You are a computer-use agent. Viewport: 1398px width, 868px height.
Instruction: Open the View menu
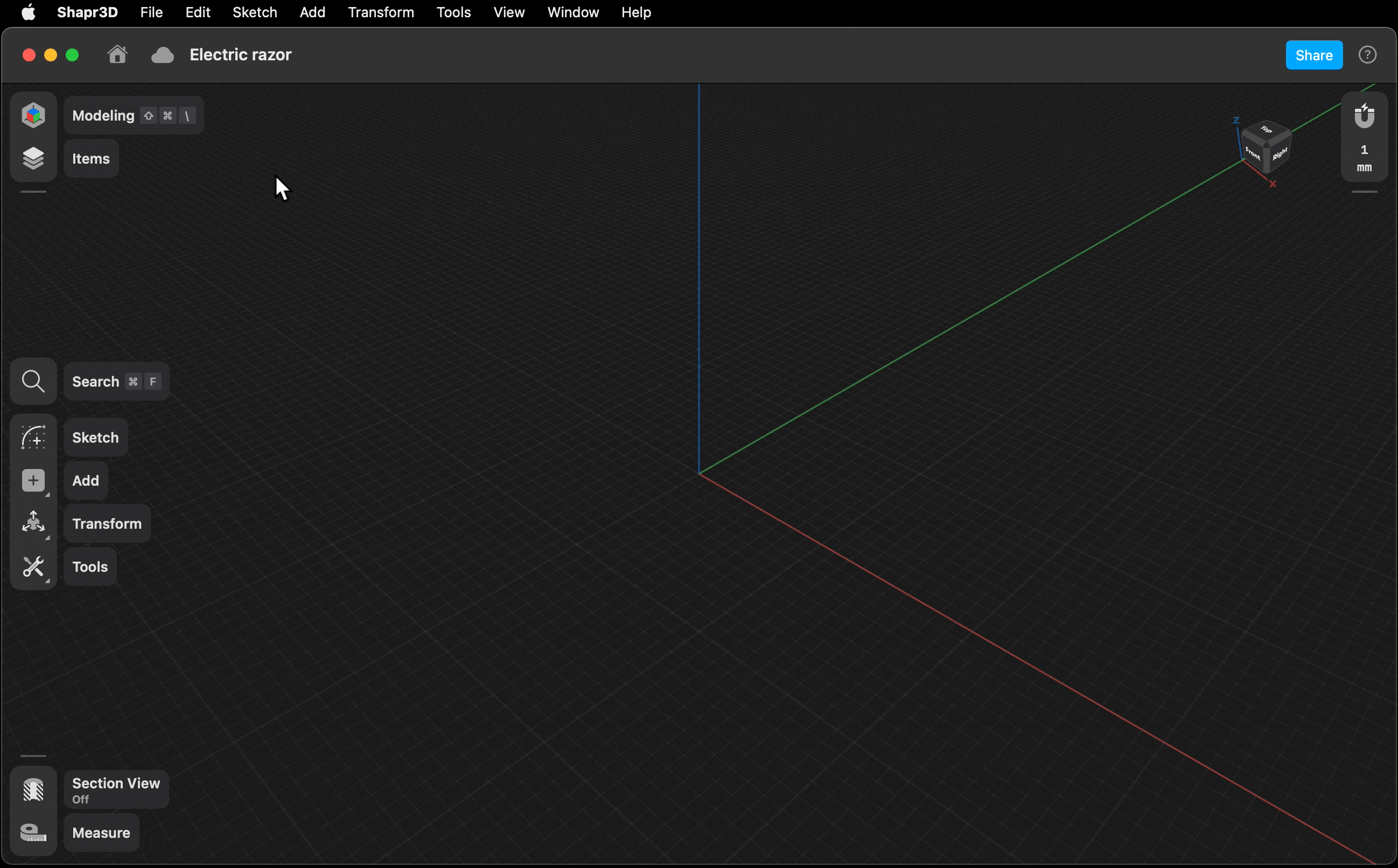coord(509,12)
